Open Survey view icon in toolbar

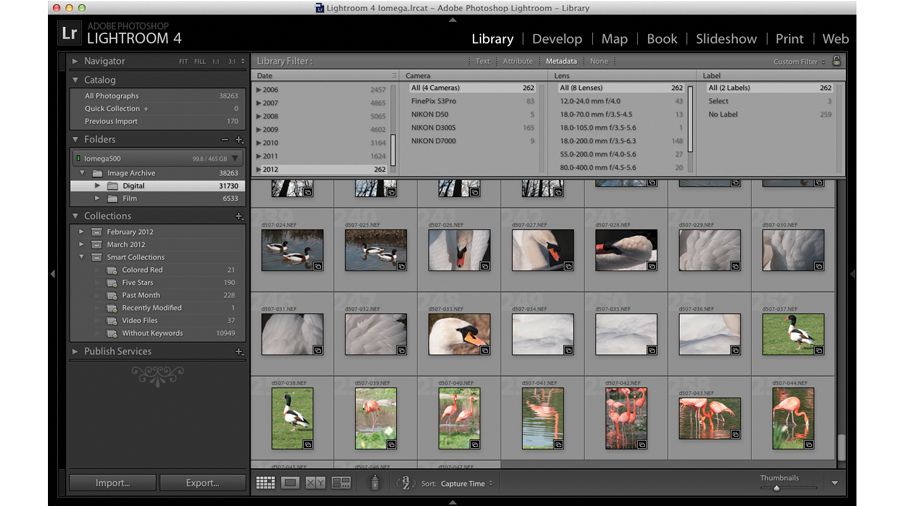(x=342, y=483)
